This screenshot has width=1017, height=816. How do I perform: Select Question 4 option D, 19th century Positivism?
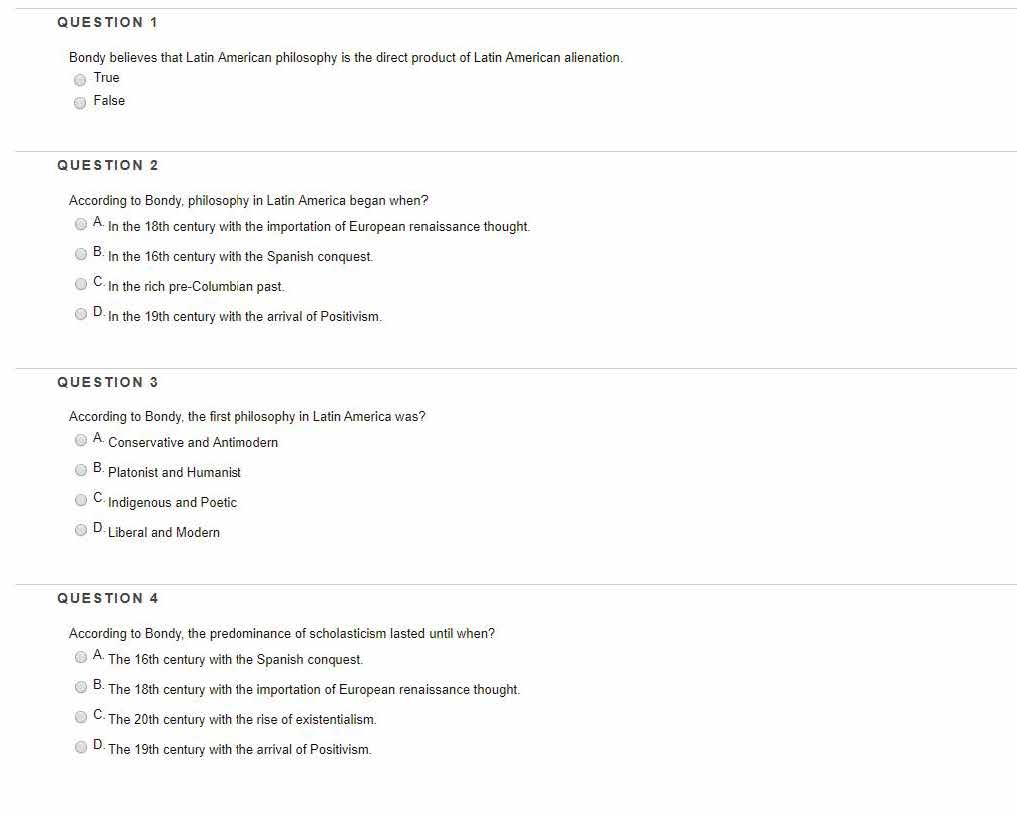coord(81,747)
